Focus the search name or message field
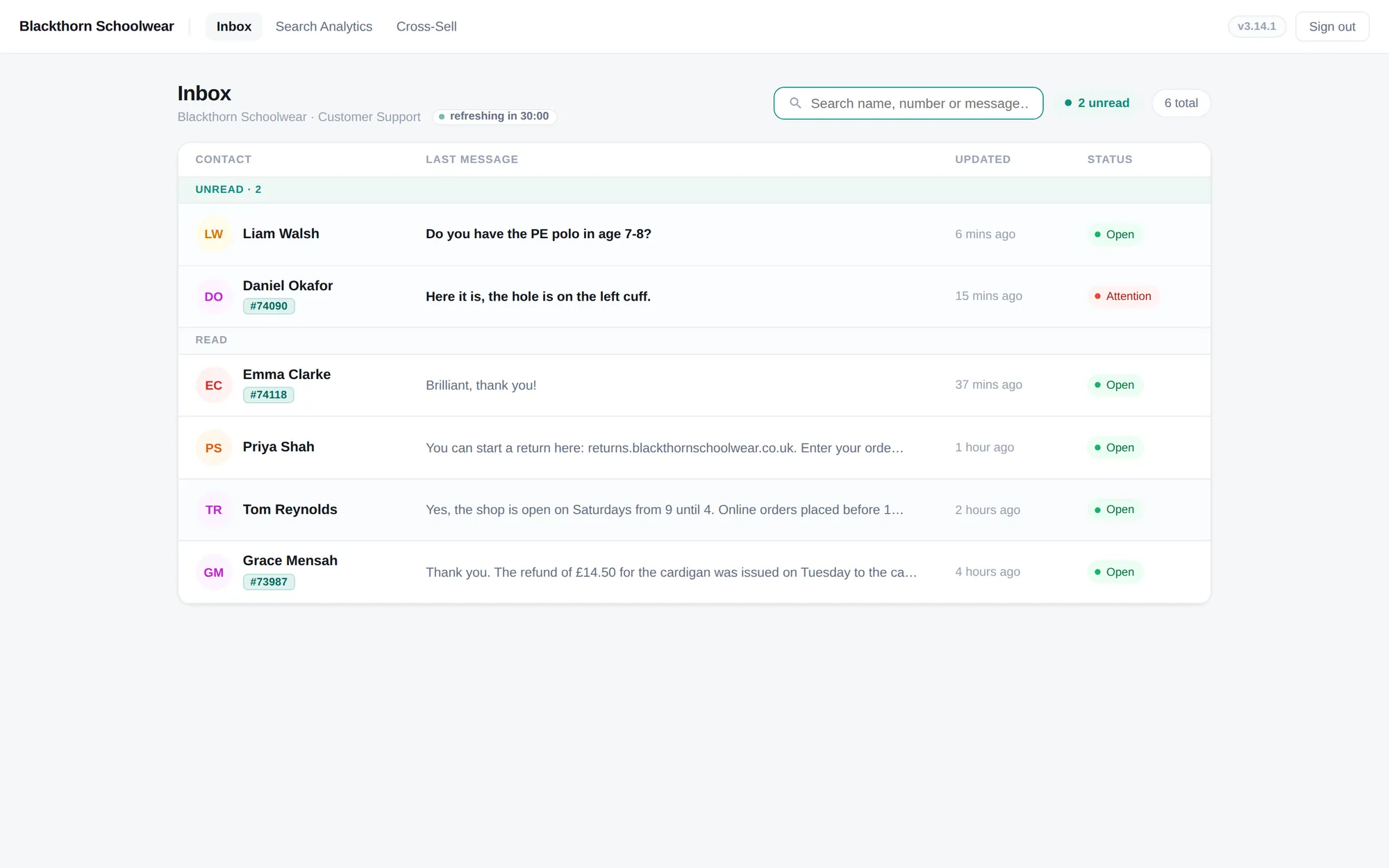This screenshot has height=868, width=1389. pyautogui.click(x=908, y=103)
